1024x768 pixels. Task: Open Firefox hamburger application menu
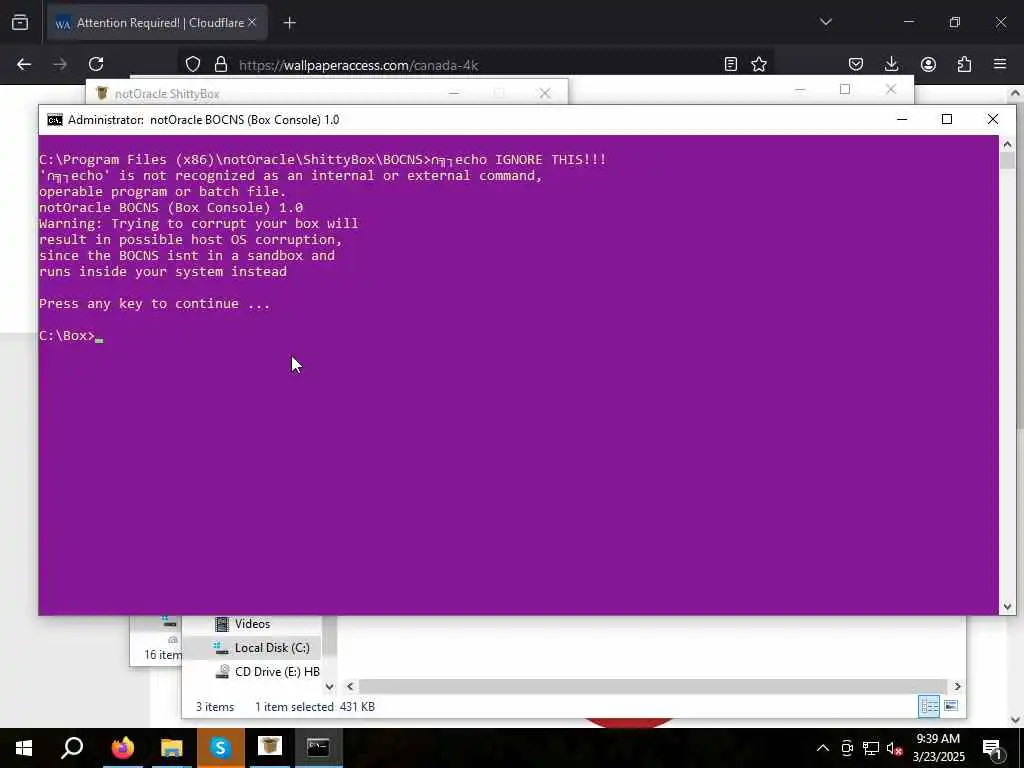tap(1000, 64)
